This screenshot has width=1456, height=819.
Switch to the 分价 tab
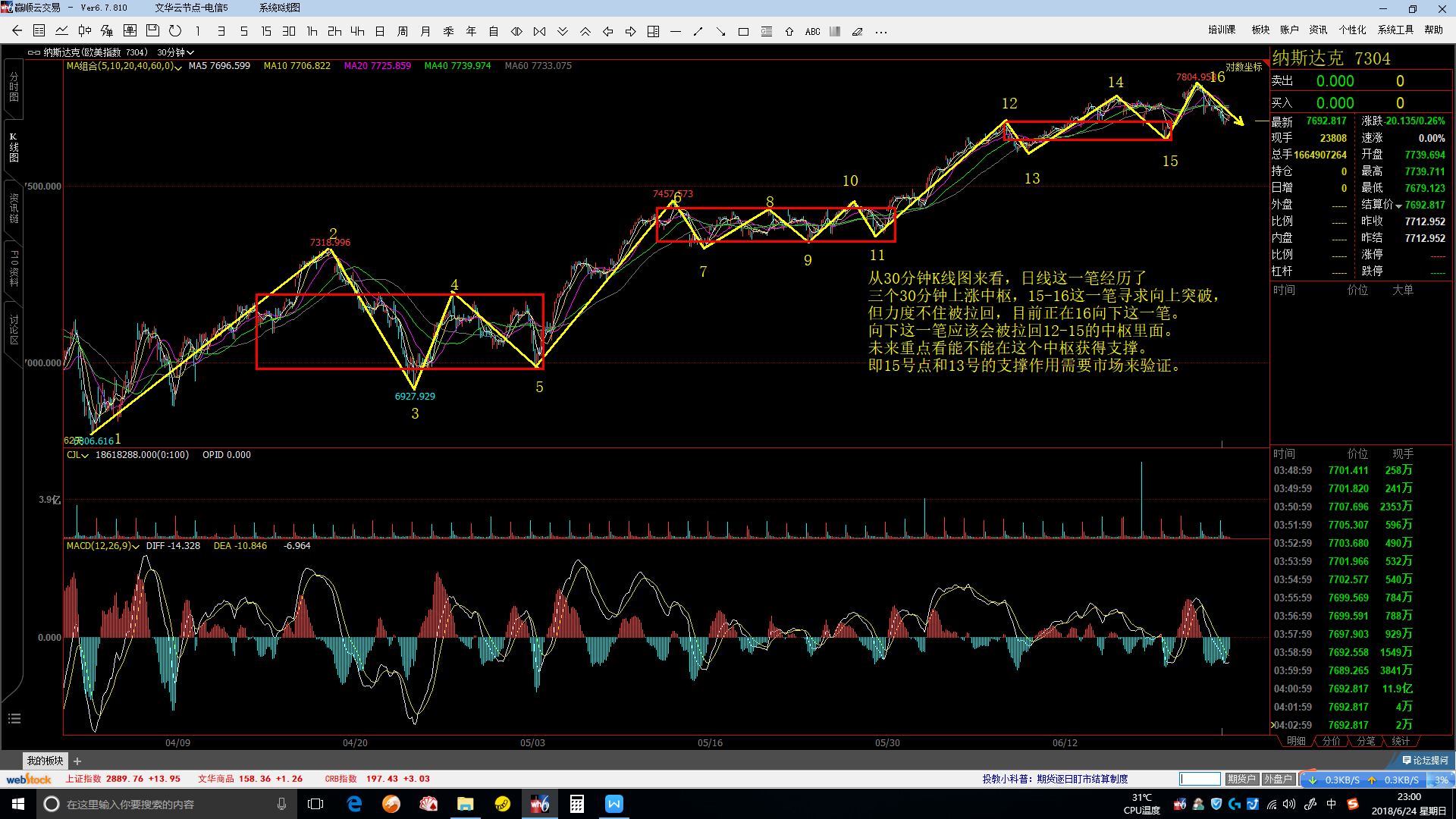(x=1332, y=741)
